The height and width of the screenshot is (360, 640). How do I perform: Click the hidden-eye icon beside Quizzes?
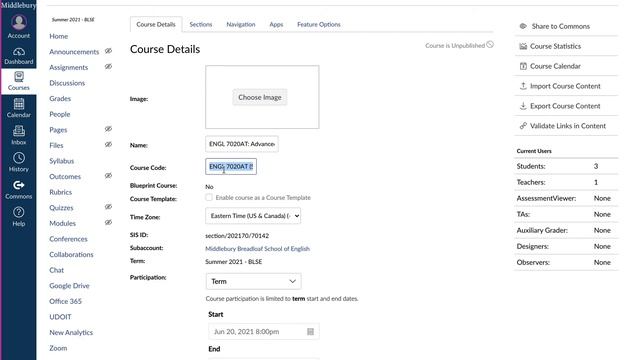(108, 207)
